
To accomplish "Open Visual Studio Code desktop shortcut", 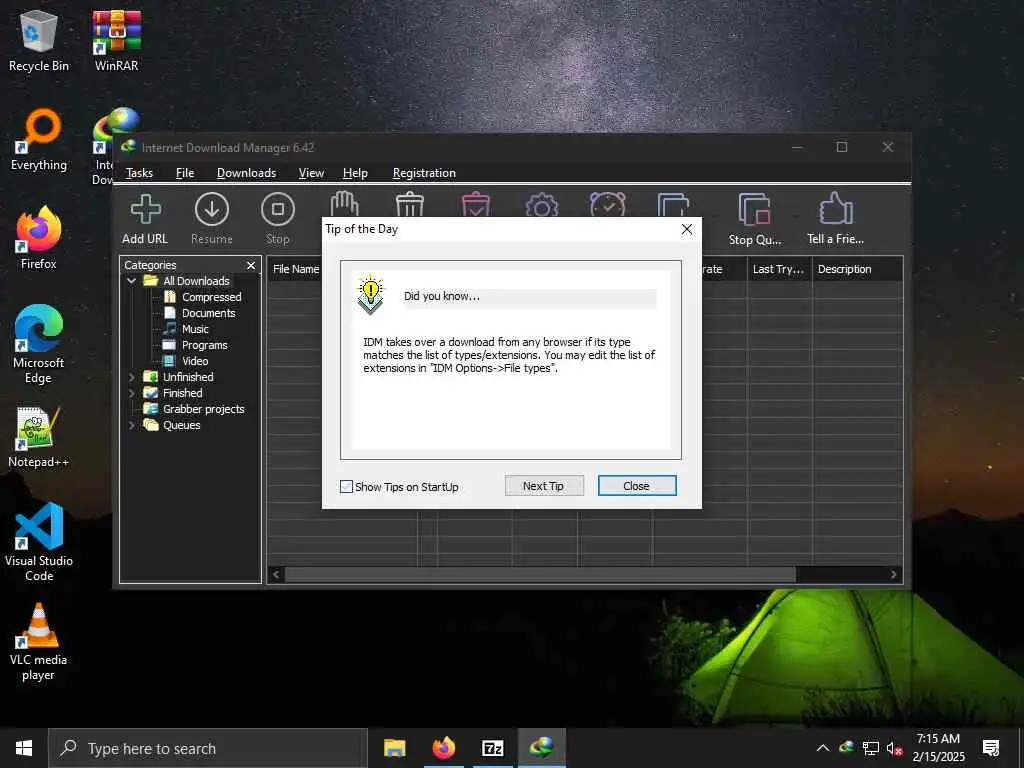I will click(39, 542).
